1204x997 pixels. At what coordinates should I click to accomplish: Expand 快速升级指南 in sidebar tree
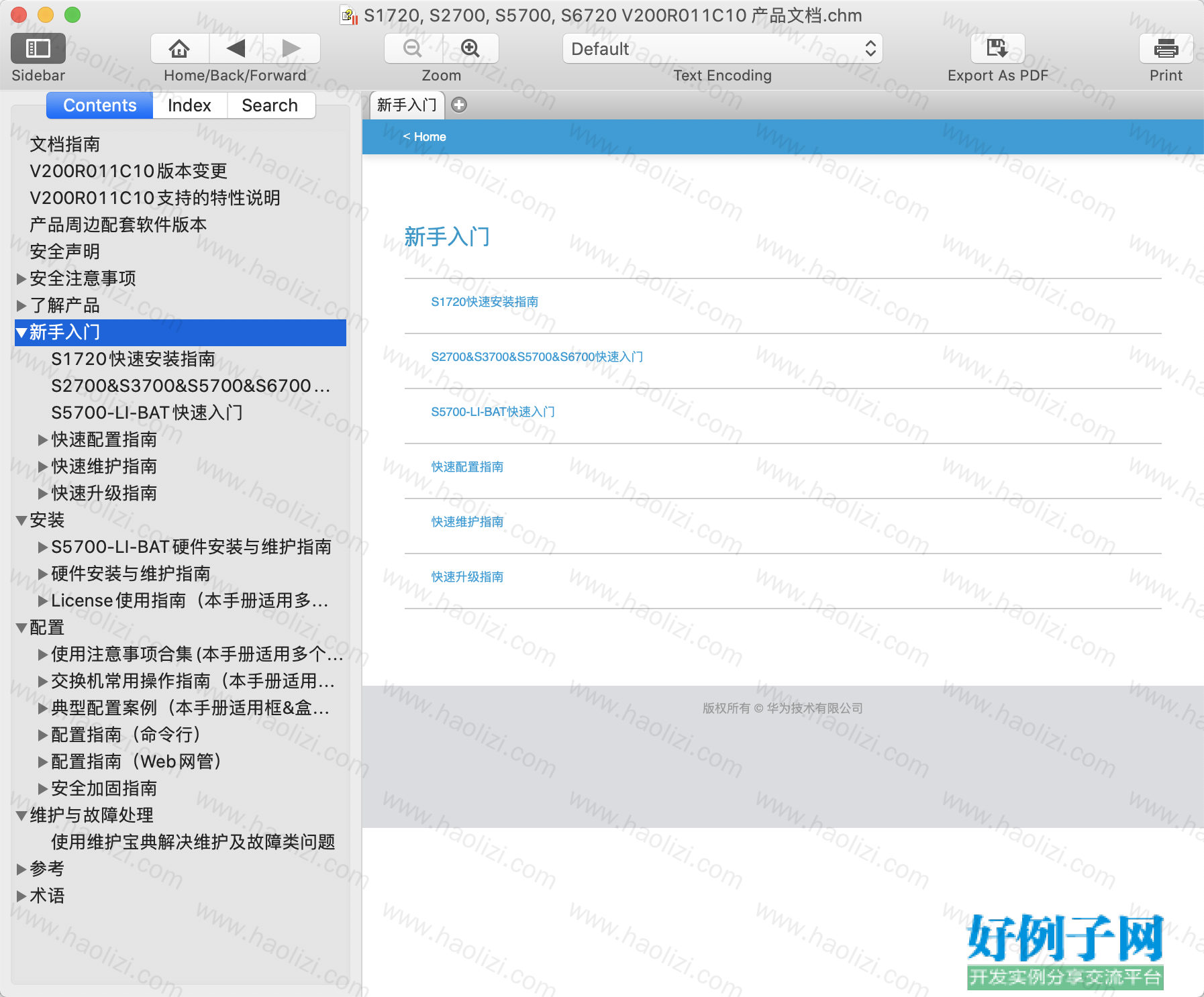(x=43, y=493)
